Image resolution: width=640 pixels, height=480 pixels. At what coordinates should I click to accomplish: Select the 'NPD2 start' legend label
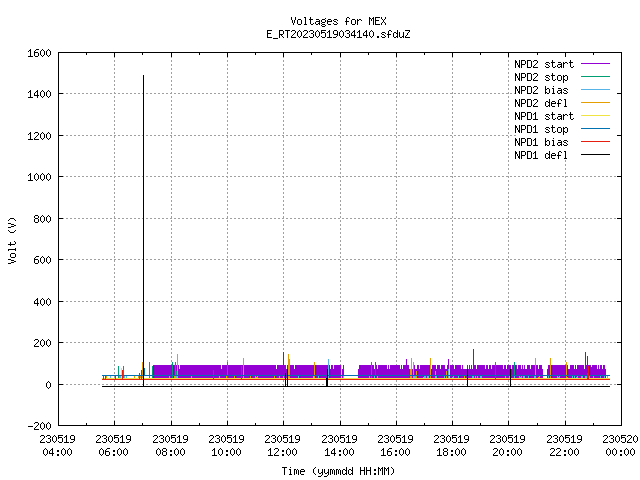[544, 64]
